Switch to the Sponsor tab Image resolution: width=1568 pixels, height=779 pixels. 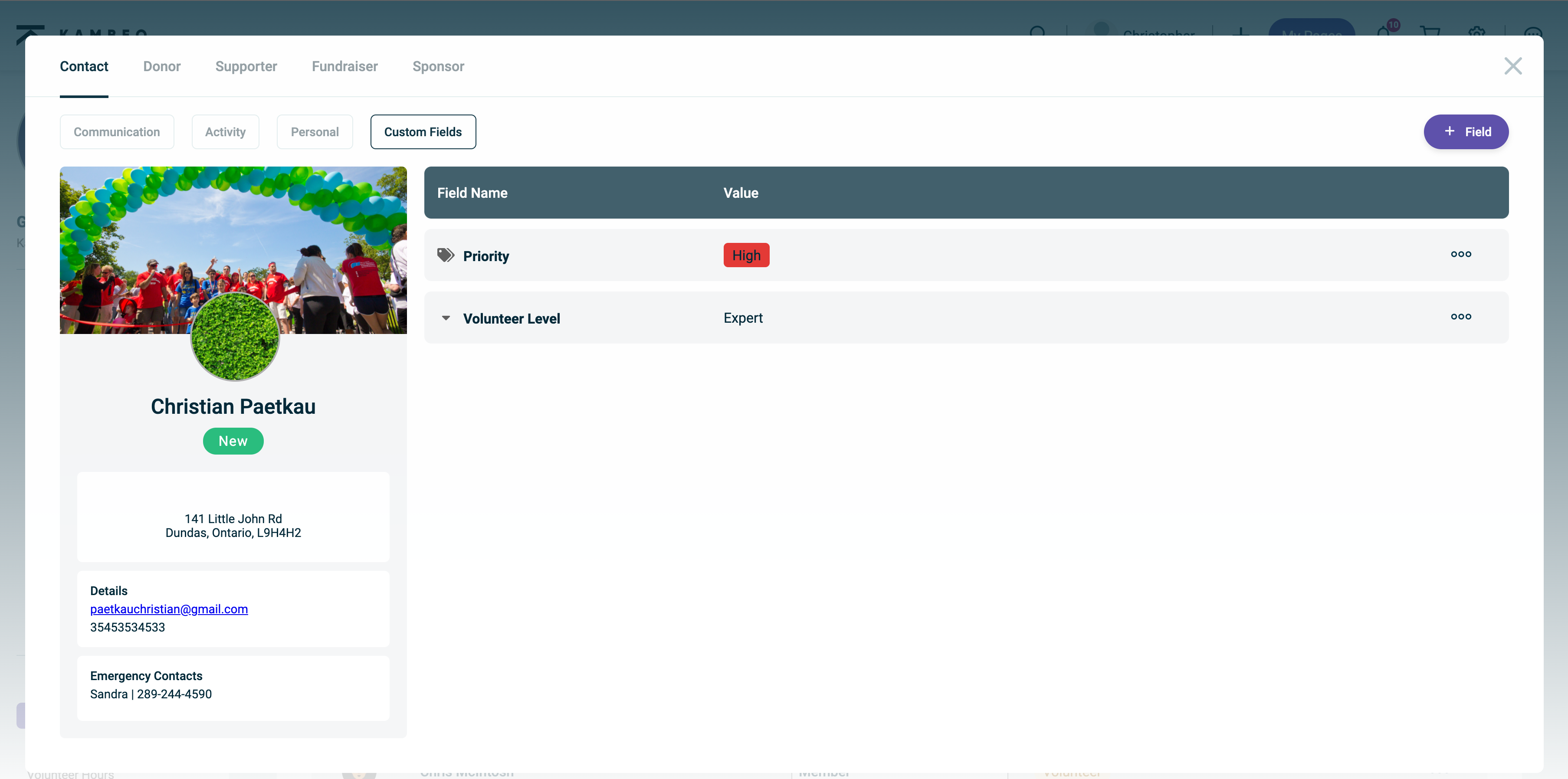[438, 66]
